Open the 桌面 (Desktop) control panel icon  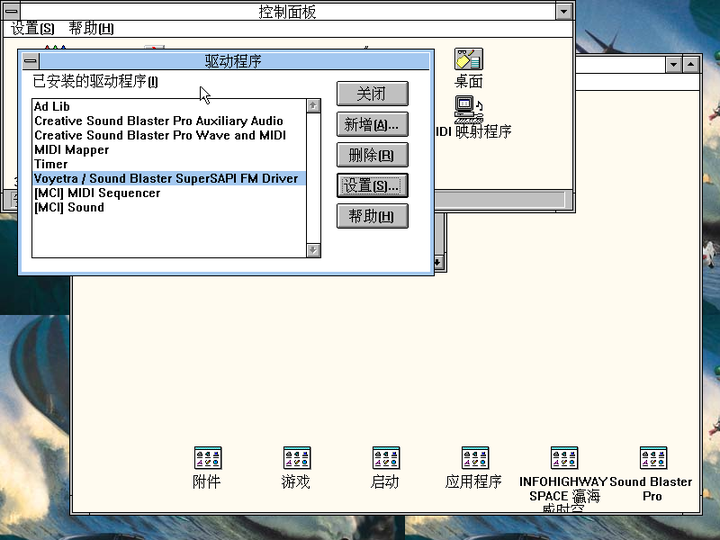[468, 60]
